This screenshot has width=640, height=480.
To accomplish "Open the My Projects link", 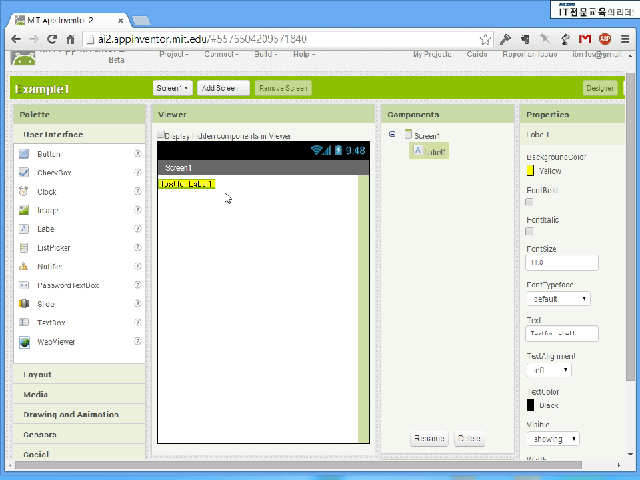I will point(432,54).
